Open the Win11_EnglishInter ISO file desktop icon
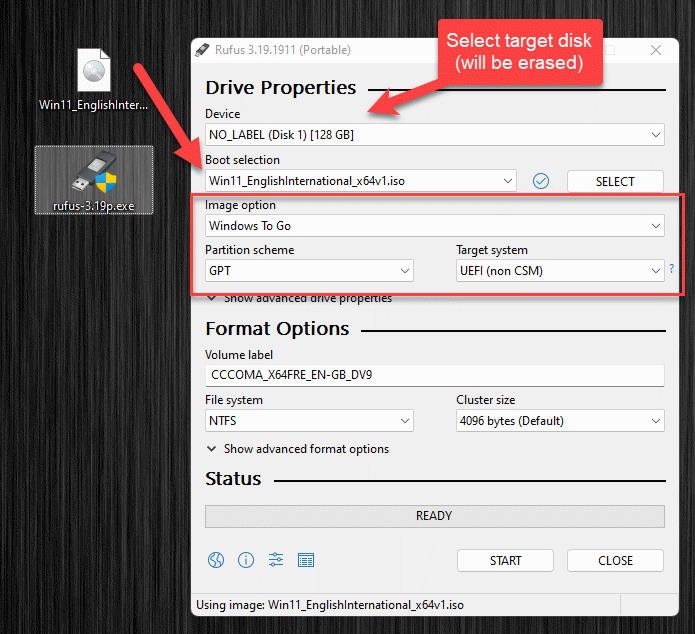The image size is (695, 634). pyautogui.click(x=94, y=79)
